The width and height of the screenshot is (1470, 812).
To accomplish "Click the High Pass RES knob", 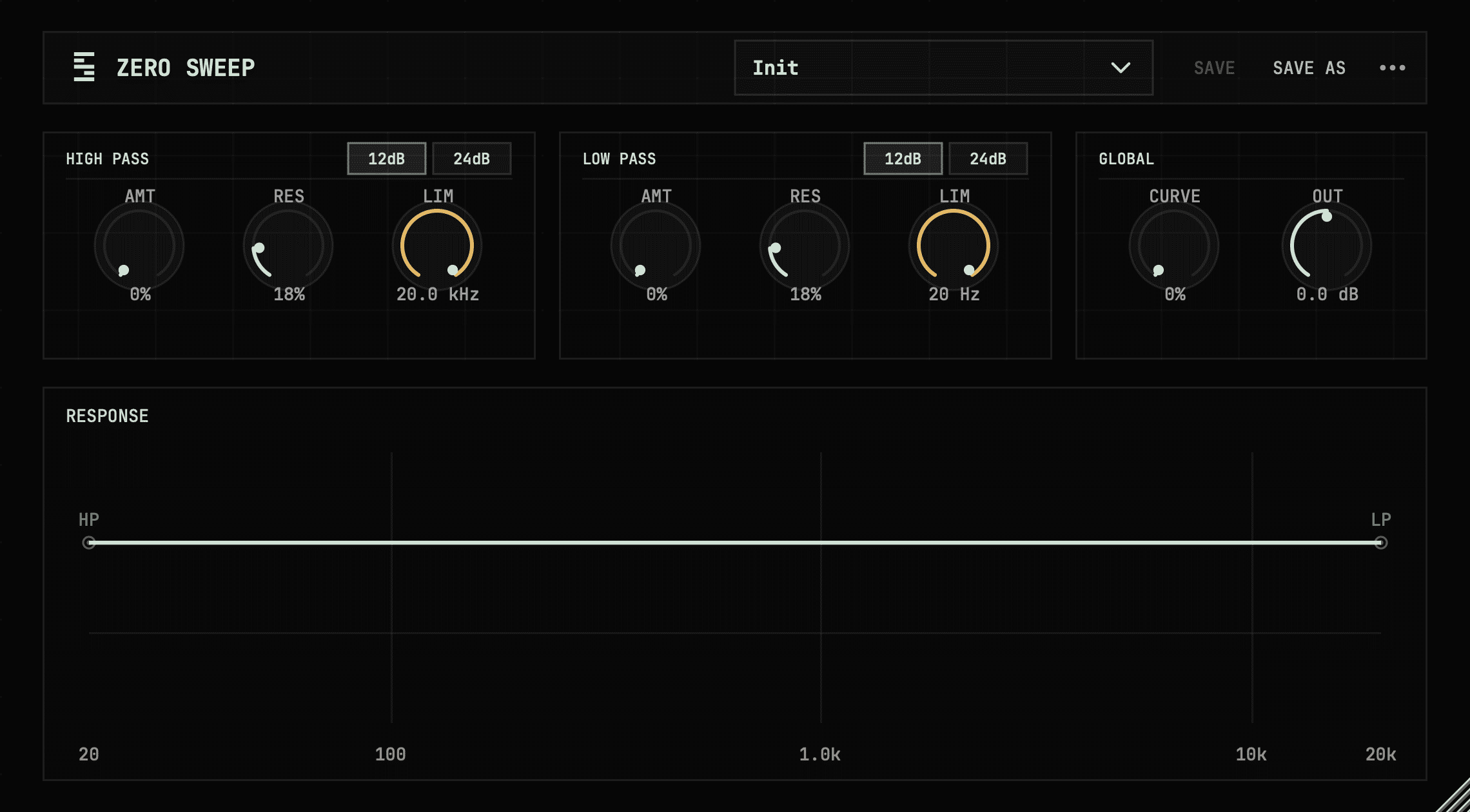I will click(288, 246).
